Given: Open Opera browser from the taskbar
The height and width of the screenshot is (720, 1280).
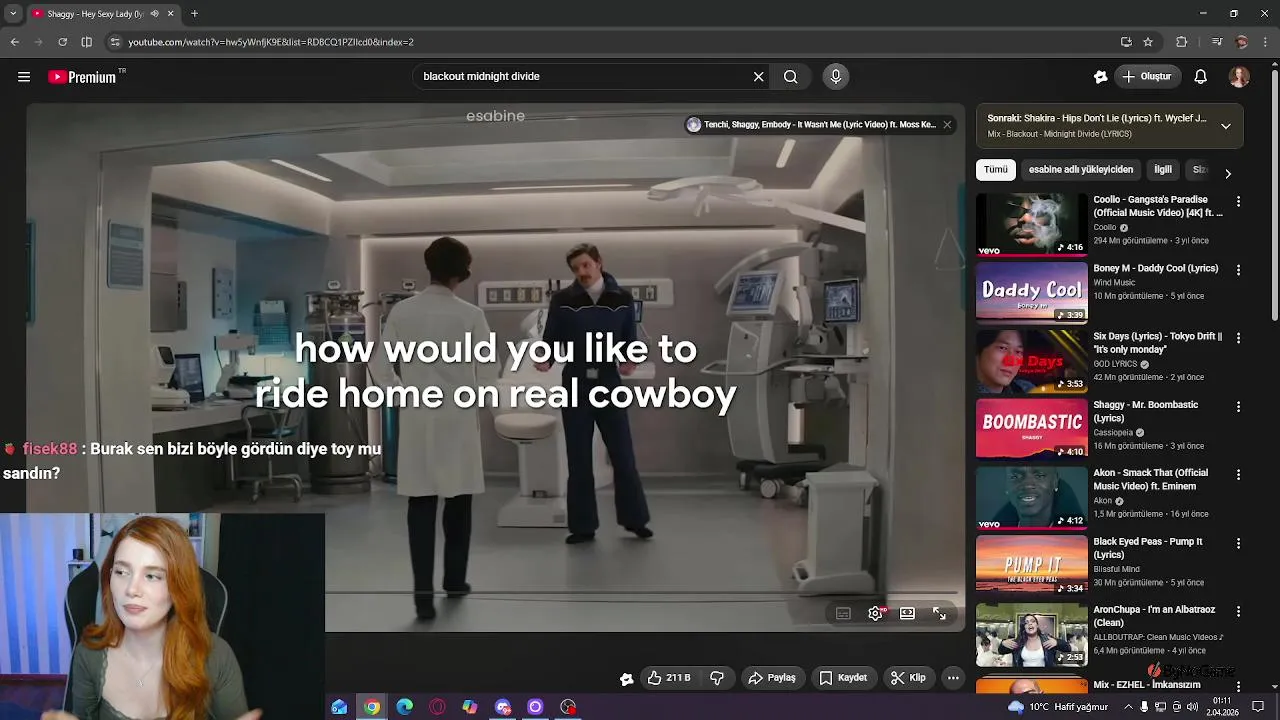Looking at the screenshot, I should tap(437, 707).
